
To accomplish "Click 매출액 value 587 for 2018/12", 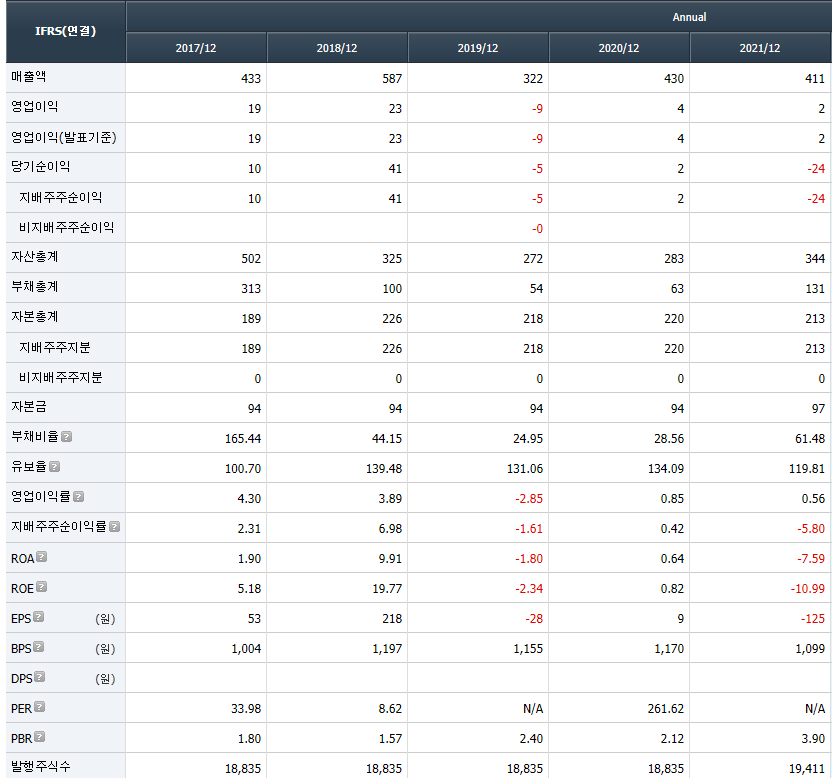I will point(392,79).
